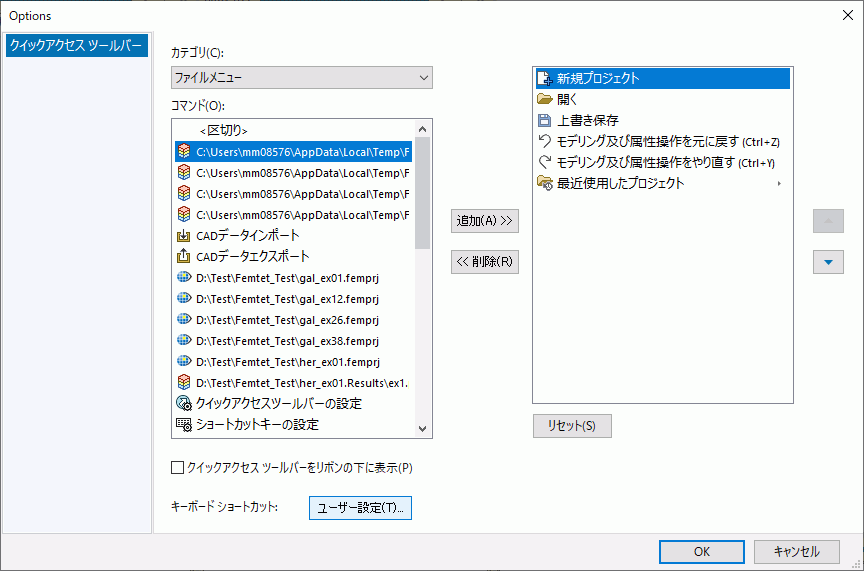864x571 pixels.
Task: Click the 新規プロジェクト icon in right list
Action: tap(545, 78)
